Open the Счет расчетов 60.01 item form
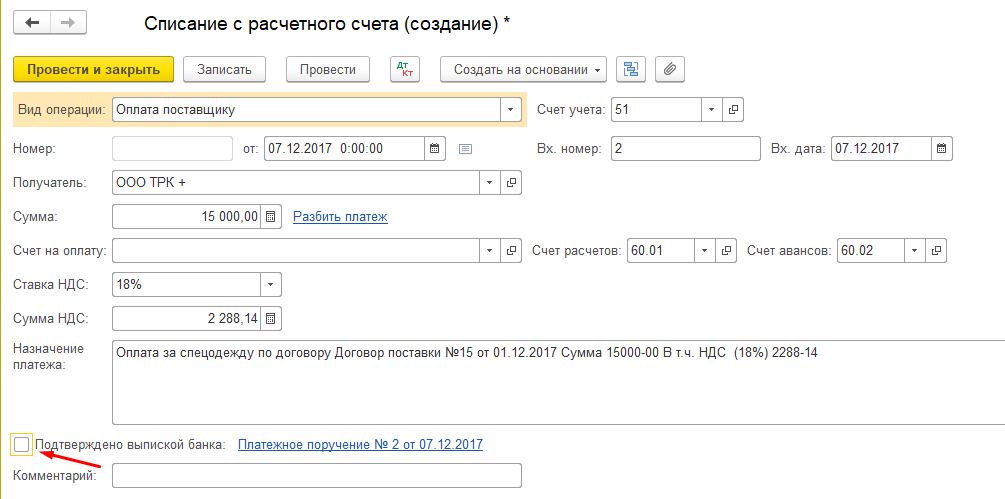 point(726,250)
